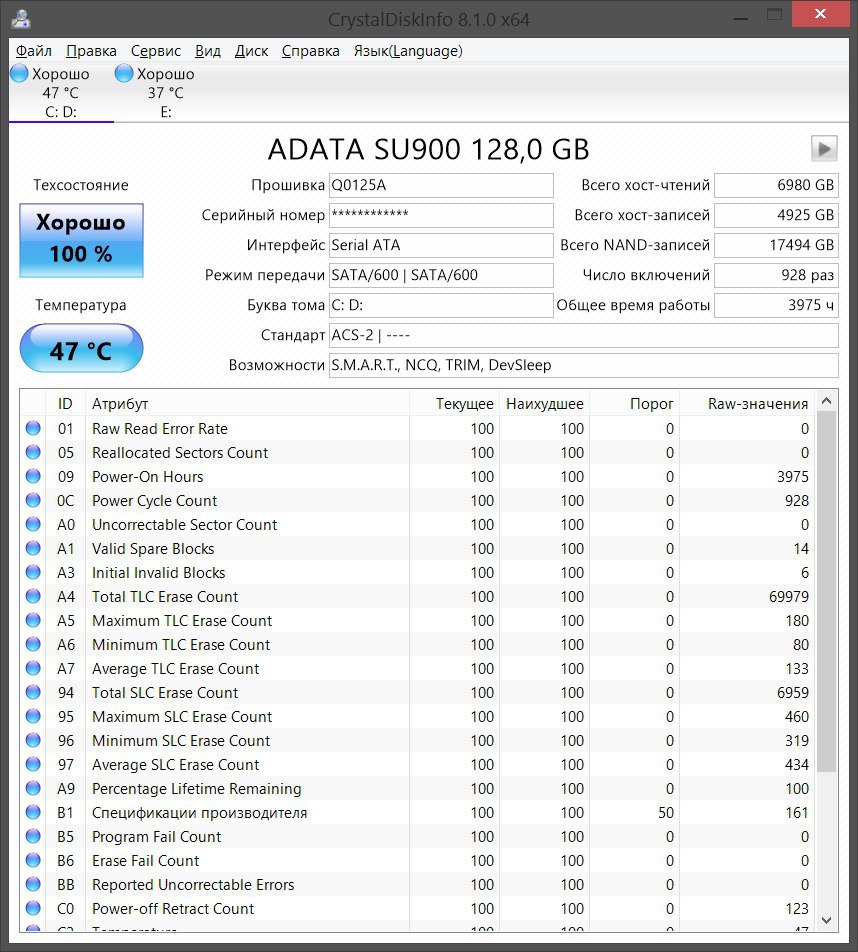Open the Правка menu

point(91,51)
